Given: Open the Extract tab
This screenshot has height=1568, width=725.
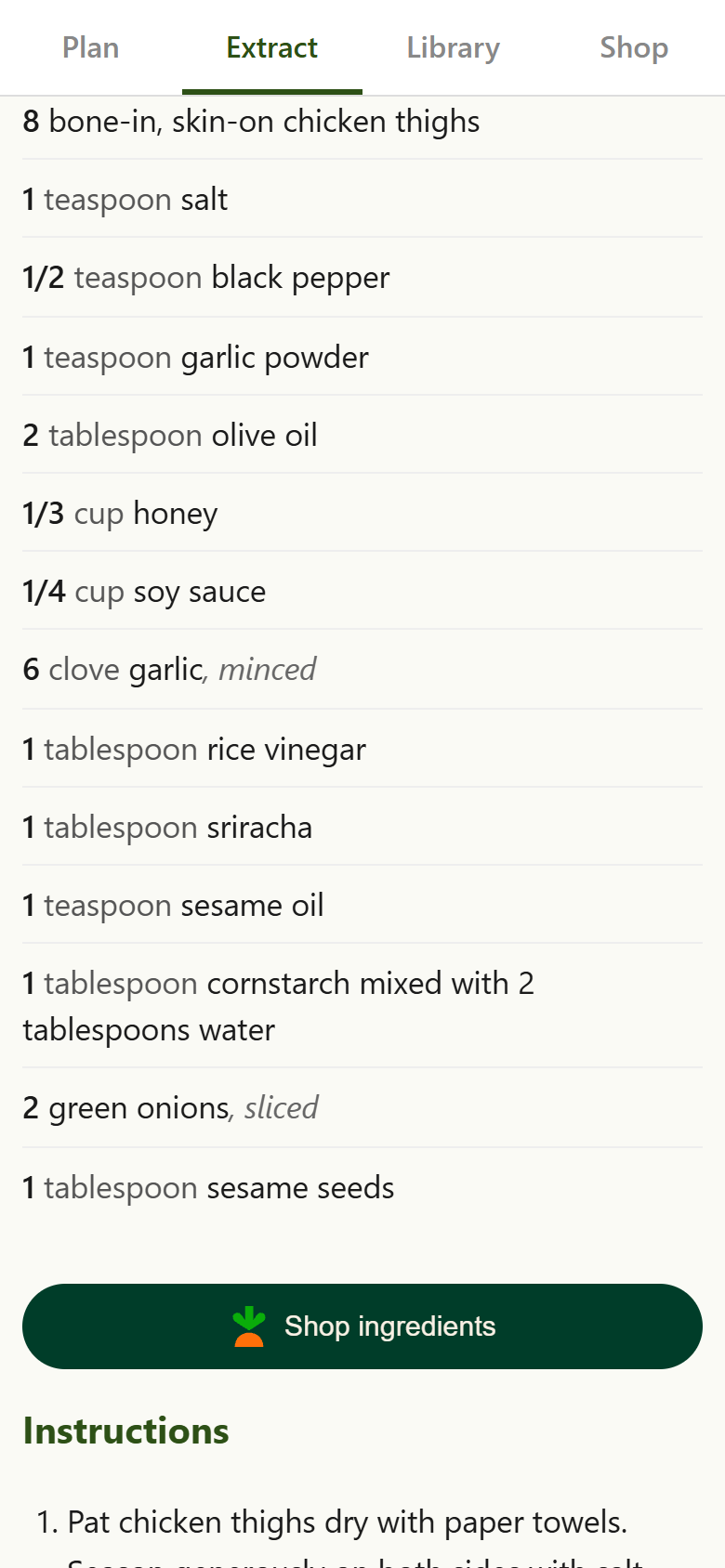Looking at the screenshot, I should [271, 47].
